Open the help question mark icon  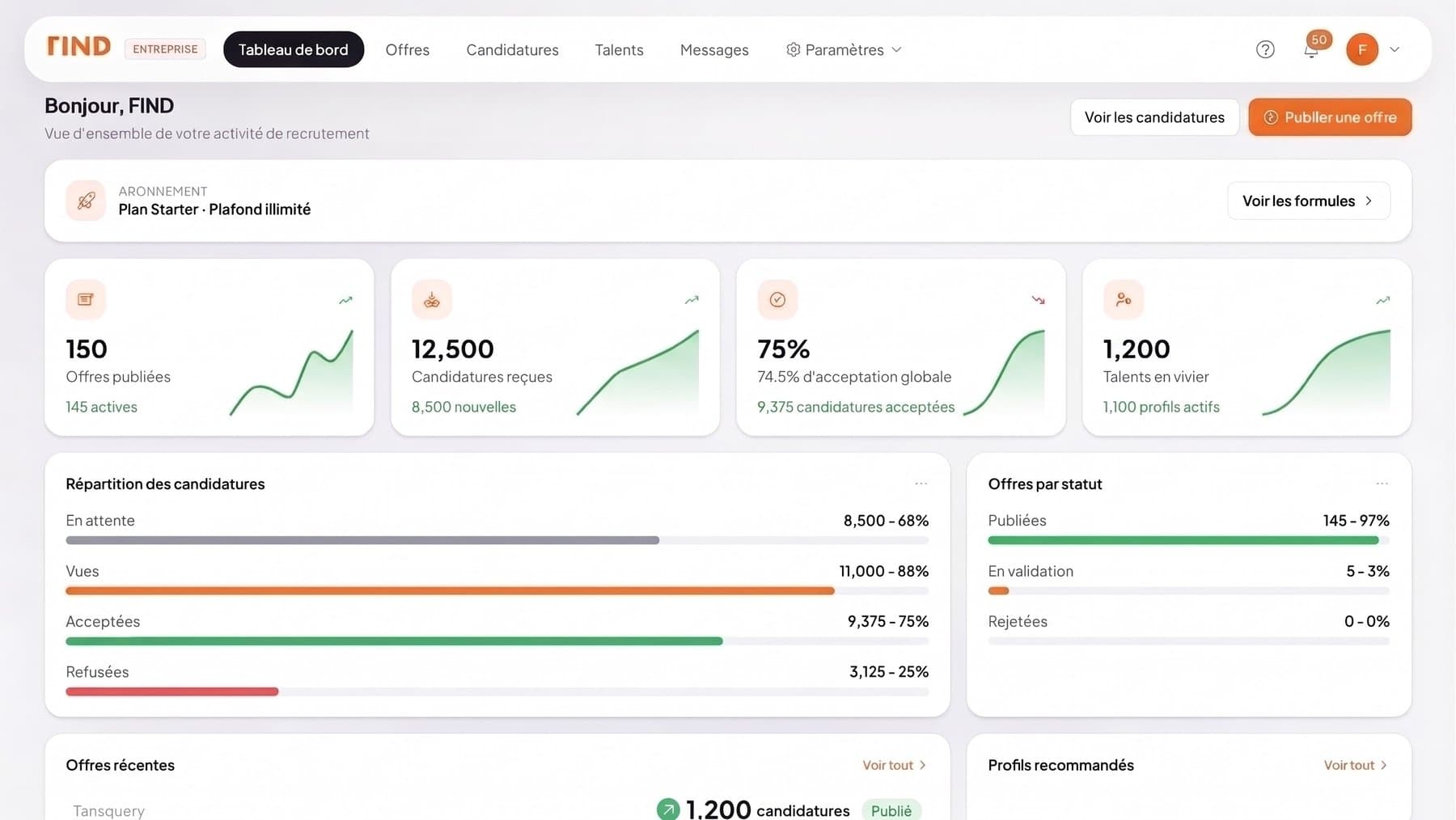coord(1265,49)
